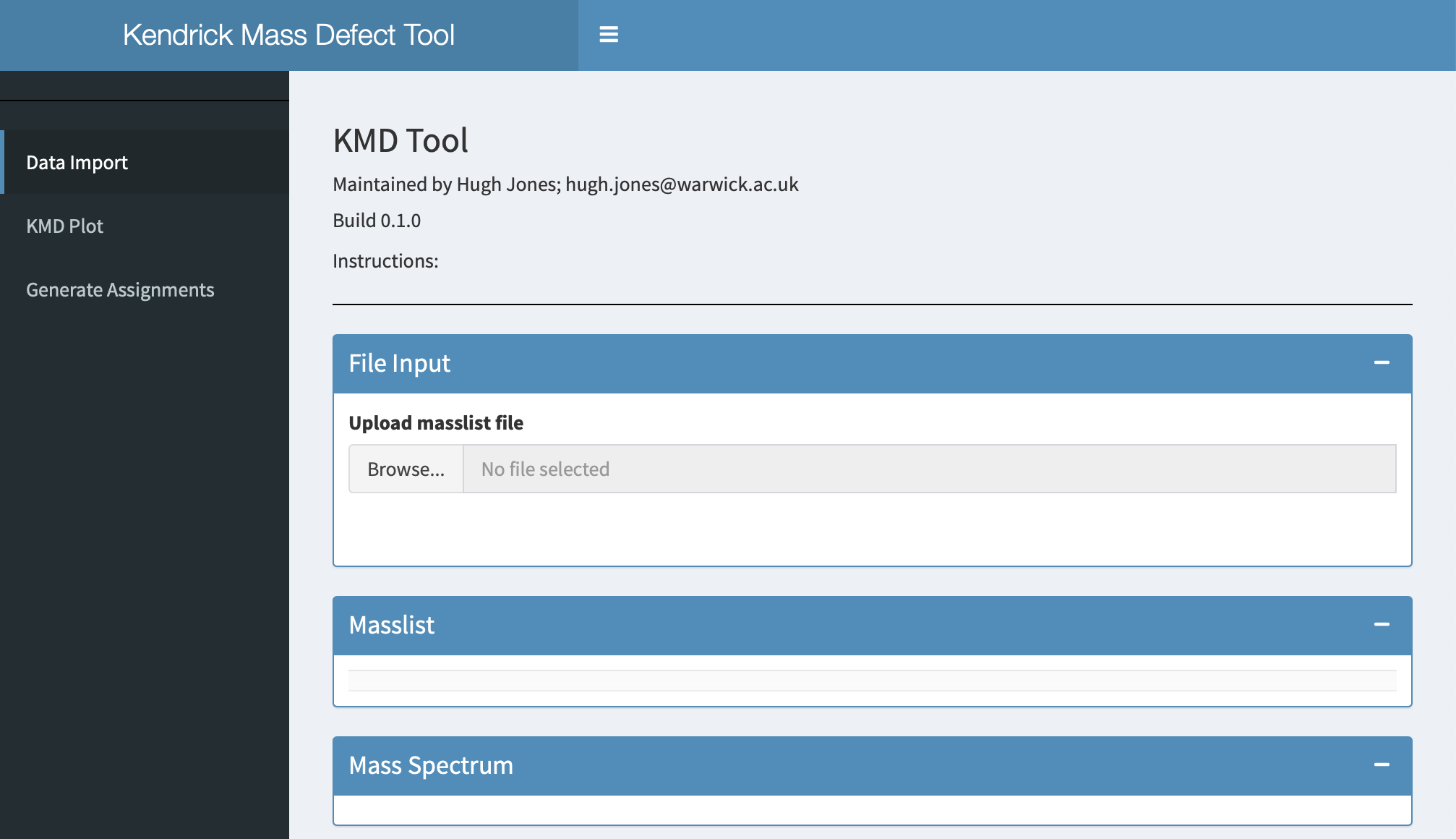This screenshot has height=839, width=1456.
Task: Collapse the Masslist box via minus icon
Action: click(x=1382, y=625)
